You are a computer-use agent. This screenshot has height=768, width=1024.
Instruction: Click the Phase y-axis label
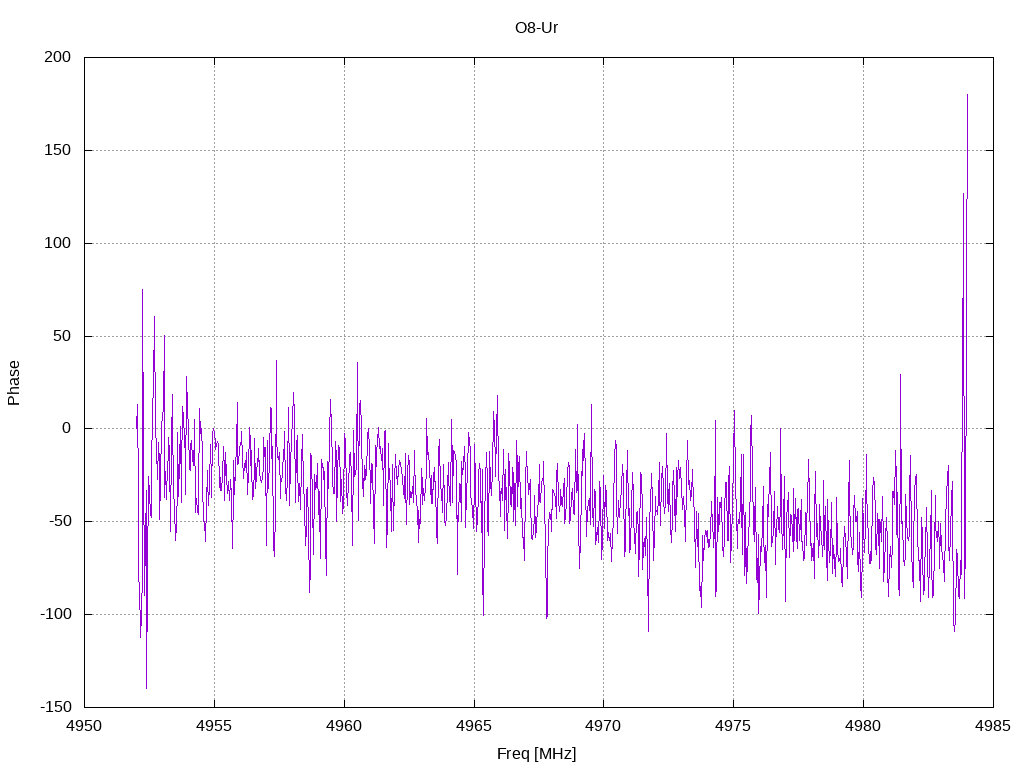click(14, 383)
